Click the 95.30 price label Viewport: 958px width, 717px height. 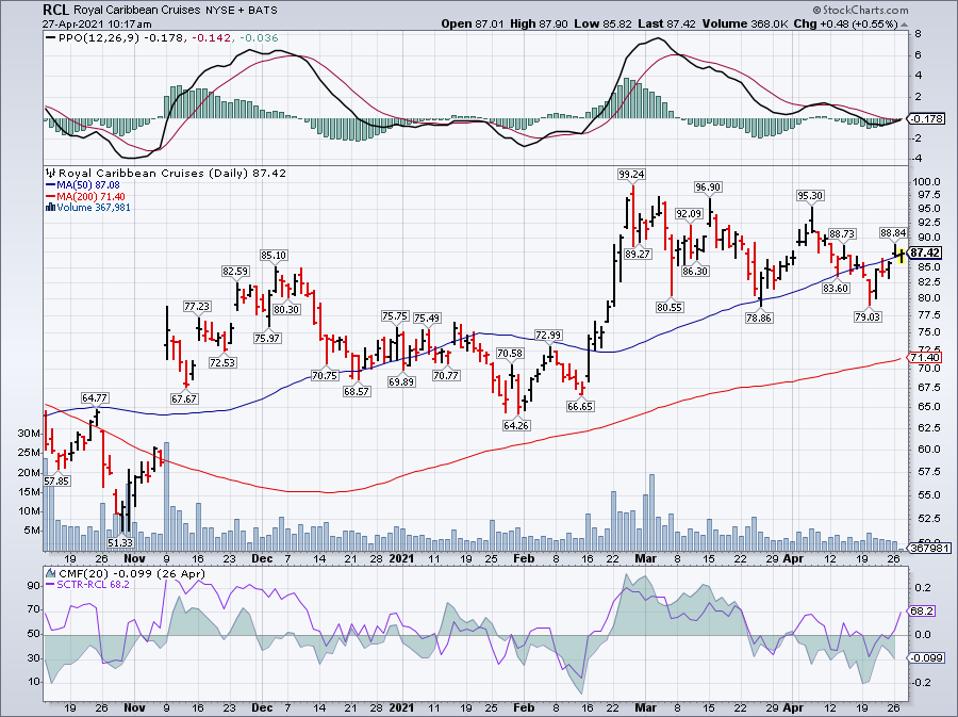click(810, 195)
